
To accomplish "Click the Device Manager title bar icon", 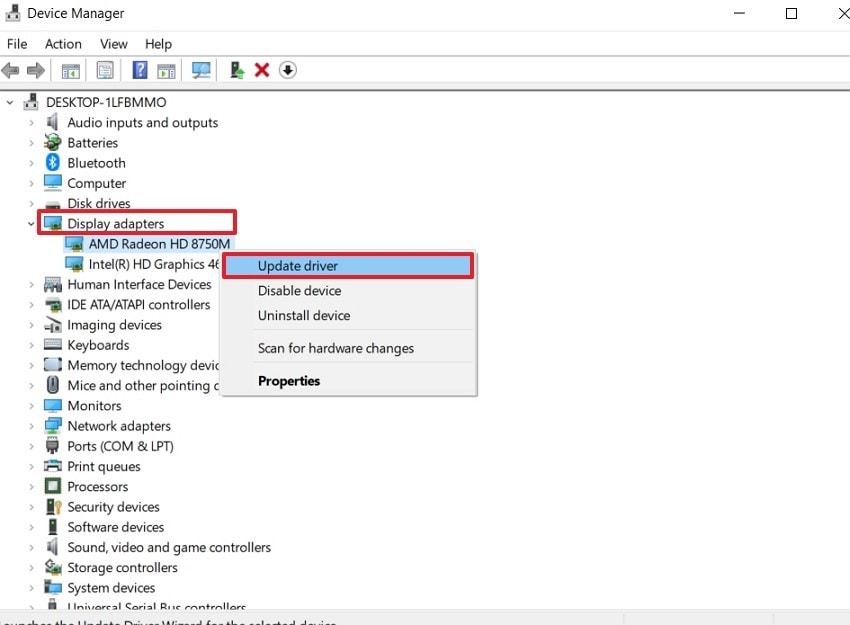I will 12,13.
